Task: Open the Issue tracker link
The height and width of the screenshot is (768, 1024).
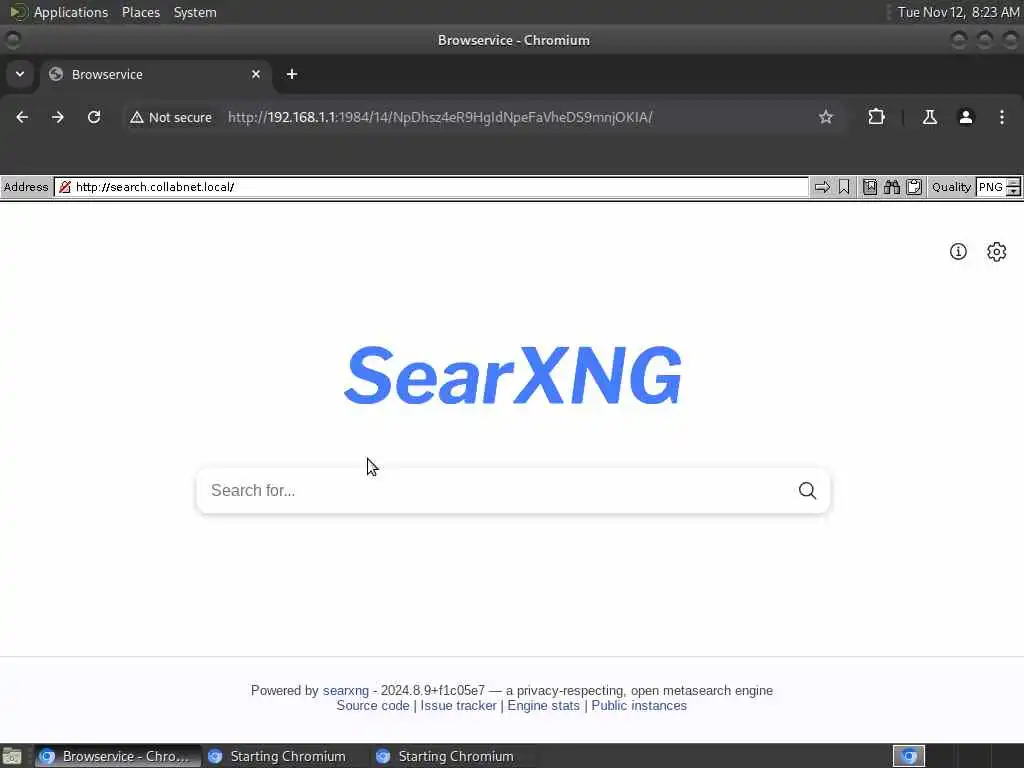Action: click(458, 706)
